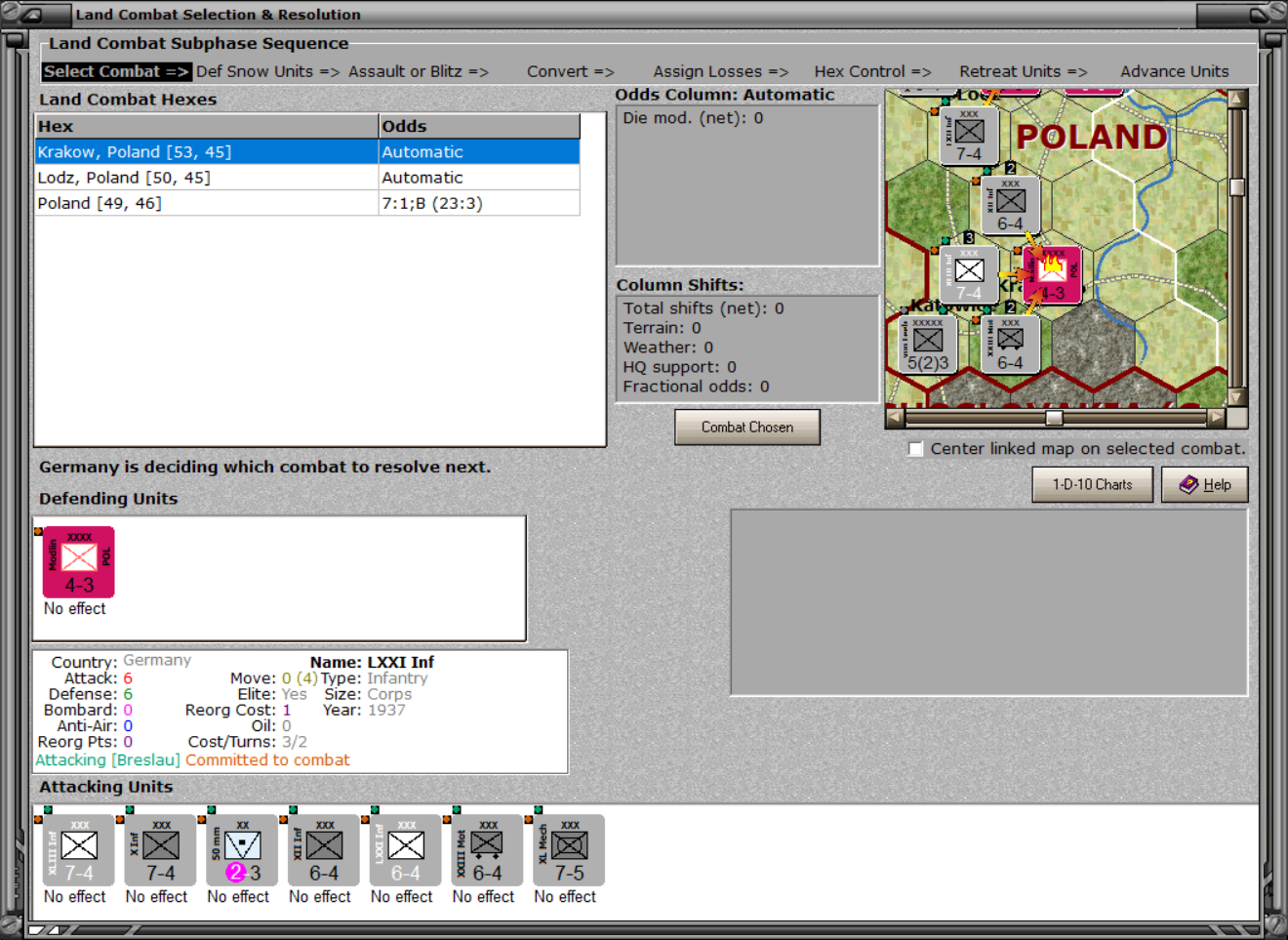Click the Automatic odds cell for Lodz
Viewport: 1288px width, 940px height.
(x=479, y=178)
